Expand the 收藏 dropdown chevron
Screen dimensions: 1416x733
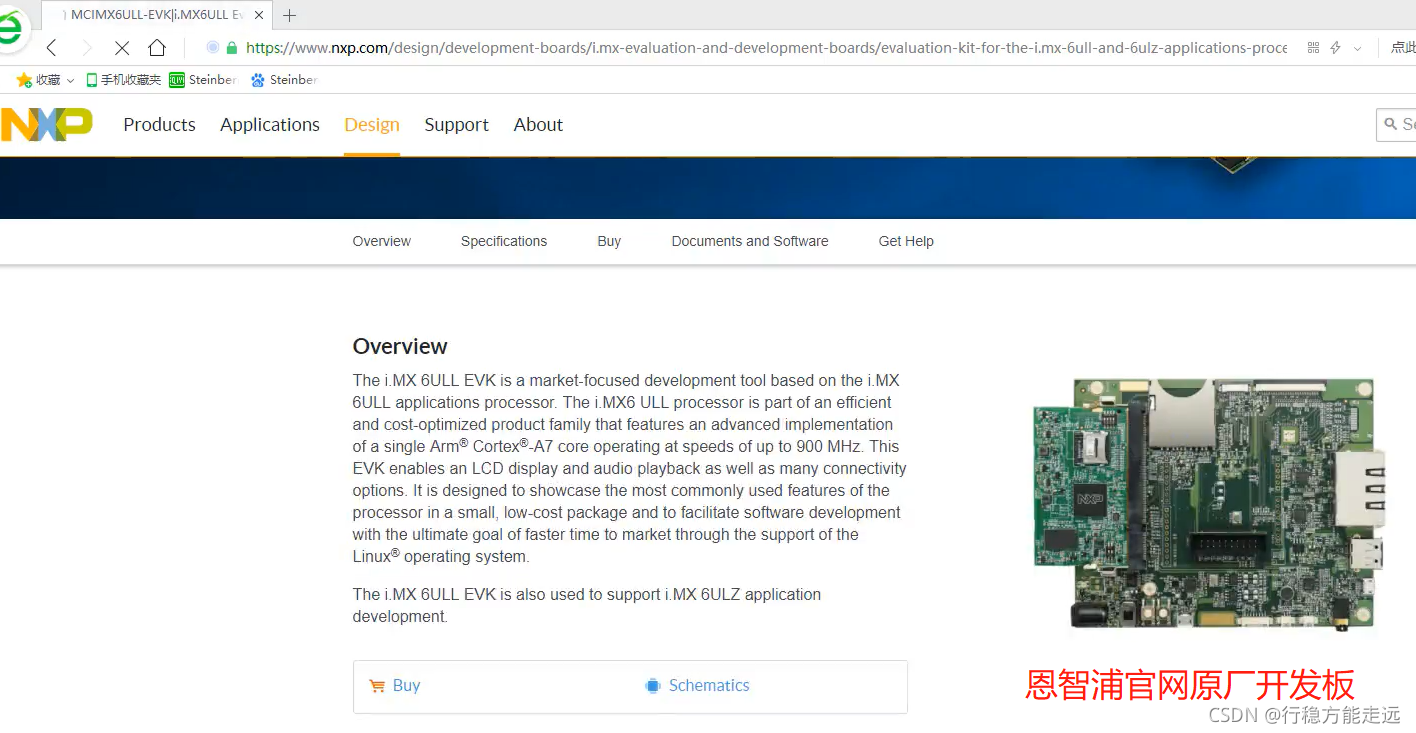(x=70, y=80)
